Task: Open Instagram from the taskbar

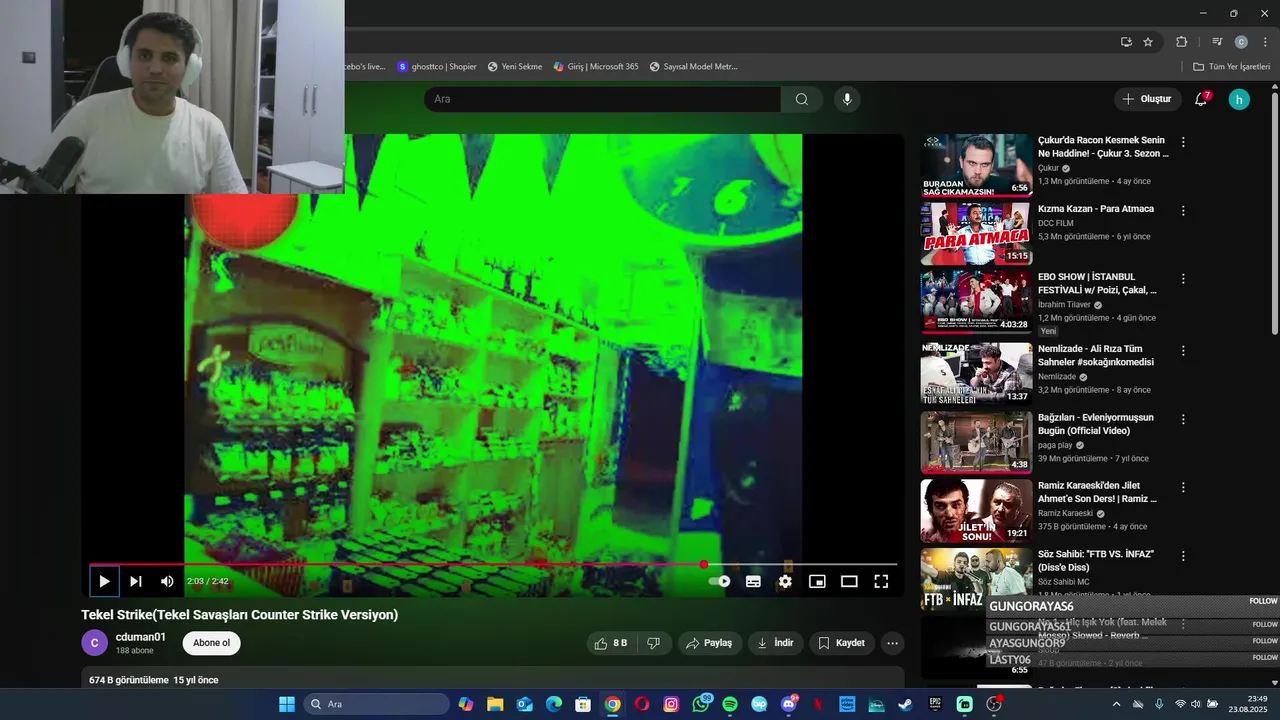Action: point(671,704)
